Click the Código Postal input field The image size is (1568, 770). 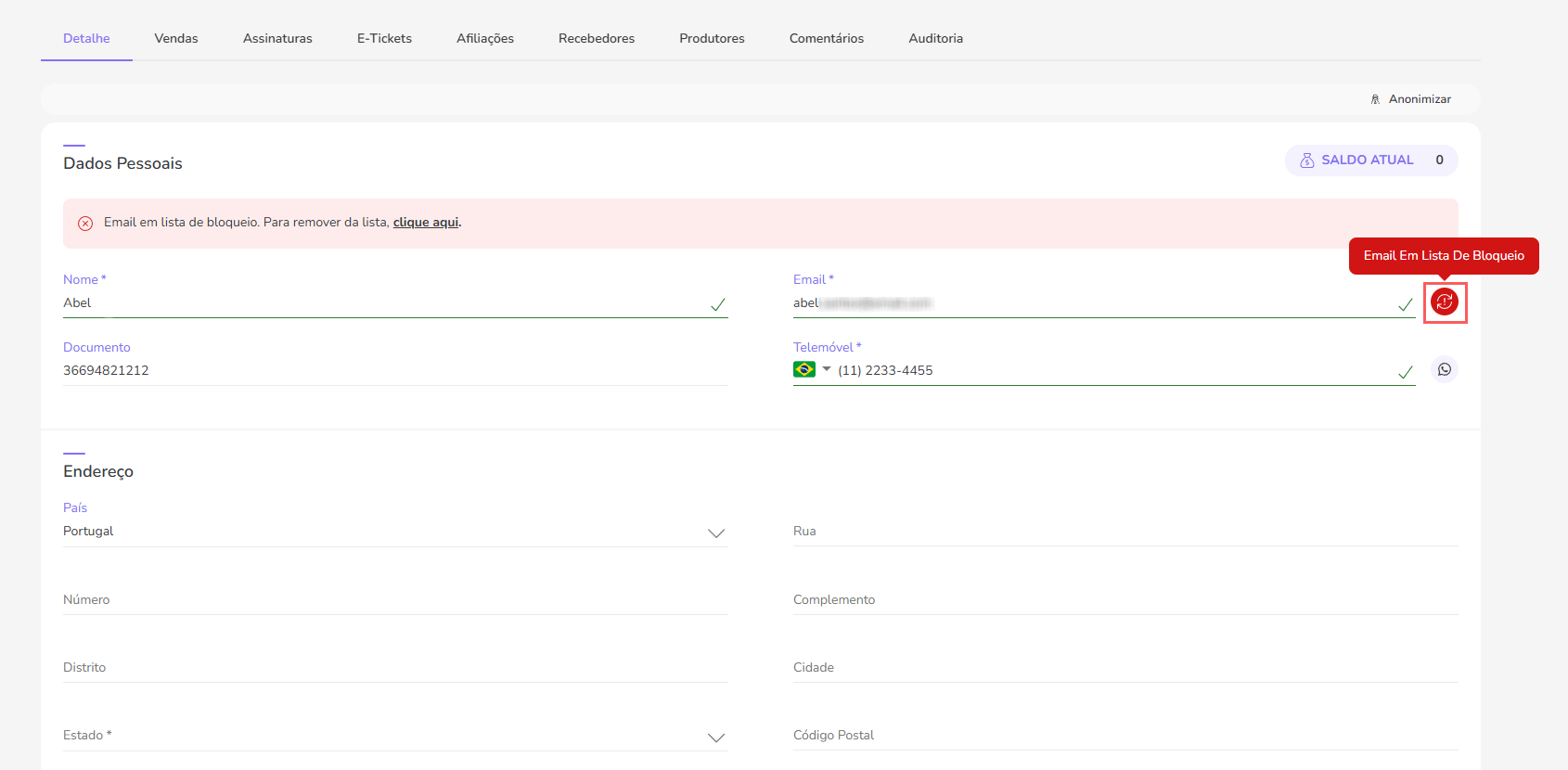click(1125, 736)
